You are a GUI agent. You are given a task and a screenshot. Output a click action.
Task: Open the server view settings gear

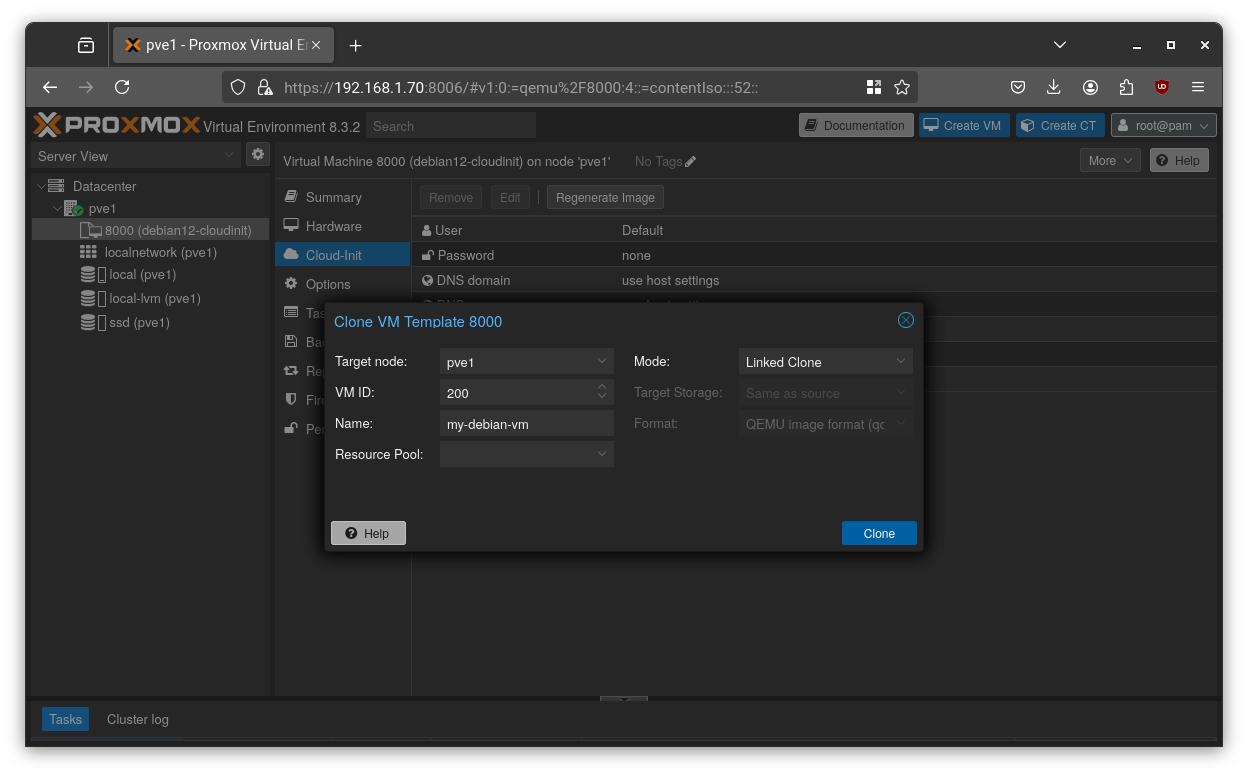pyautogui.click(x=258, y=154)
